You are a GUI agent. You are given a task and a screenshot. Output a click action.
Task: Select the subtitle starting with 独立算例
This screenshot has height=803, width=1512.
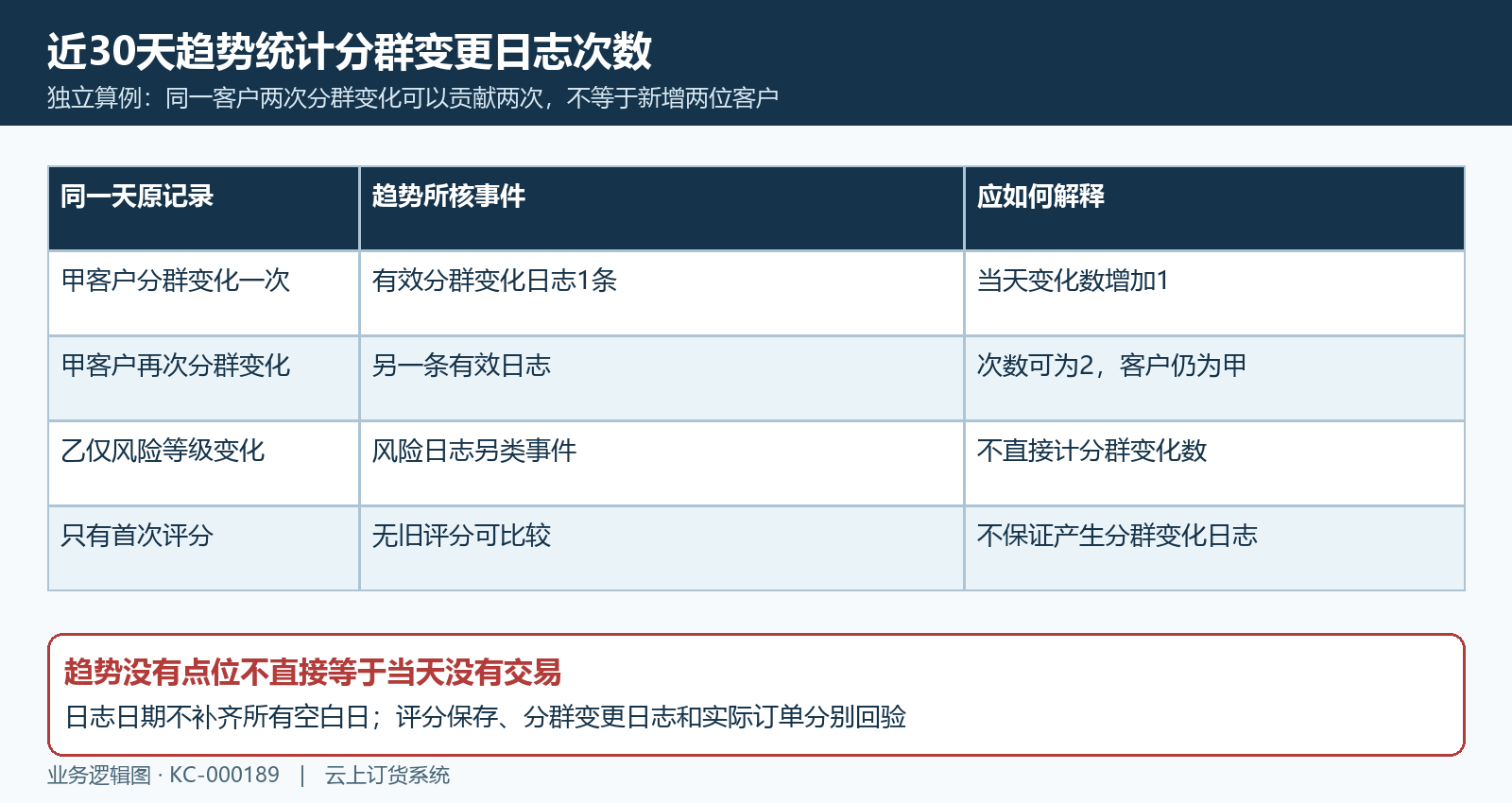[x=413, y=98]
